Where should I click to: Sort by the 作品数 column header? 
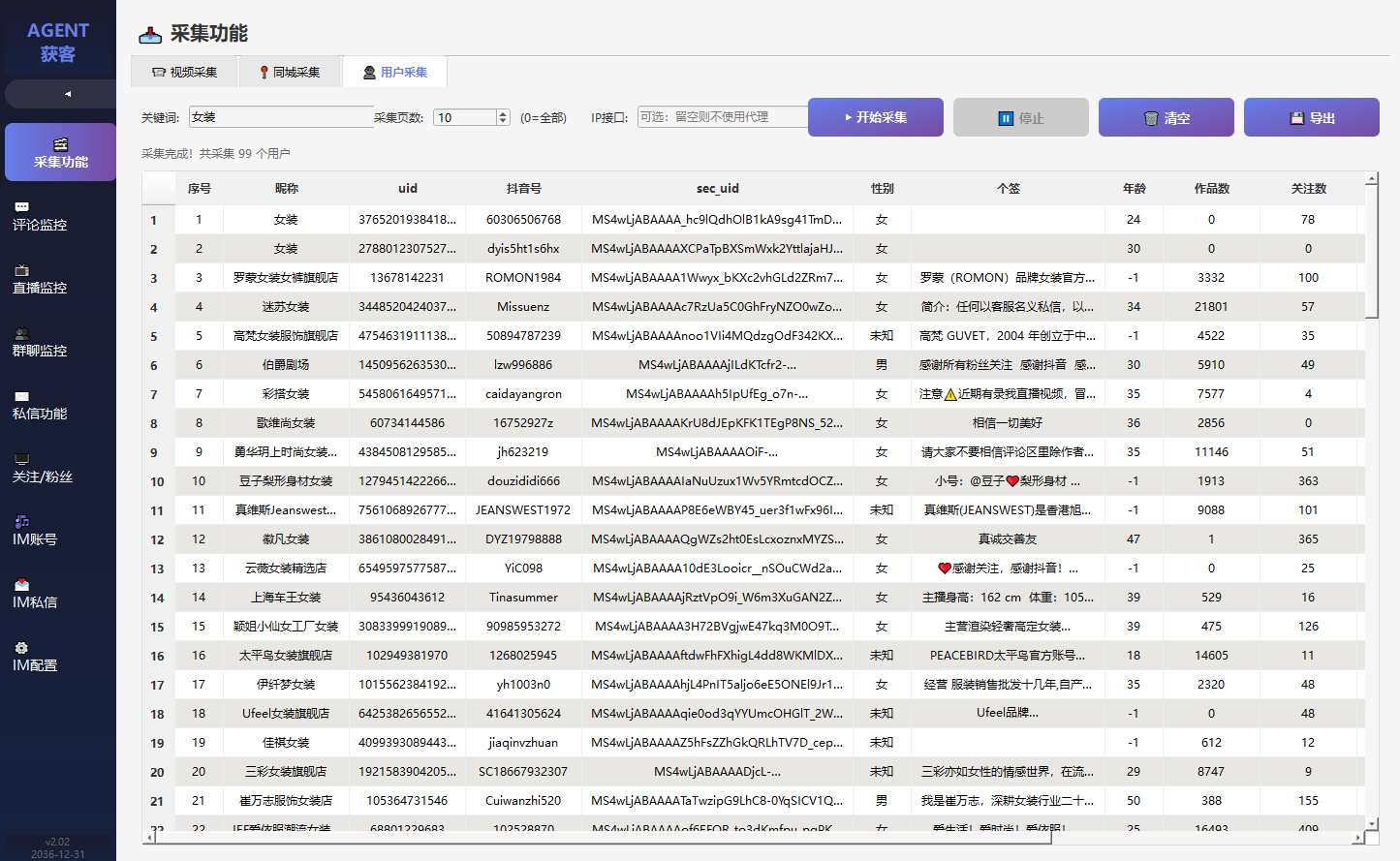tap(1212, 189)
